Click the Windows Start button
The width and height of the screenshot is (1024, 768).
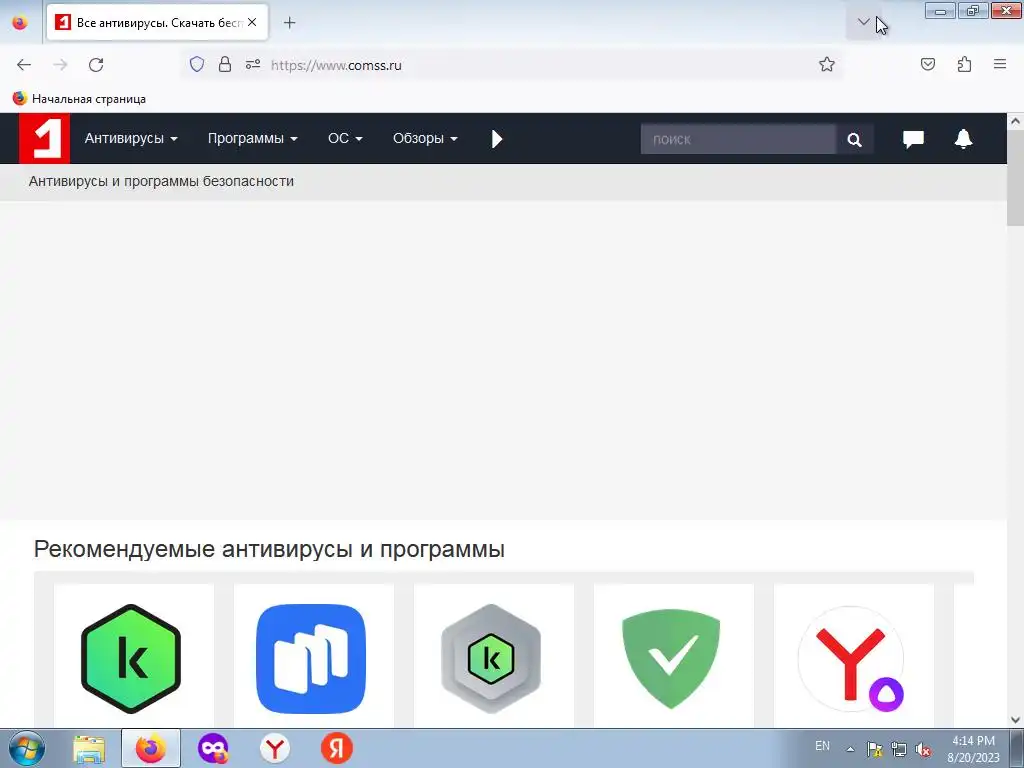[27, 748]
